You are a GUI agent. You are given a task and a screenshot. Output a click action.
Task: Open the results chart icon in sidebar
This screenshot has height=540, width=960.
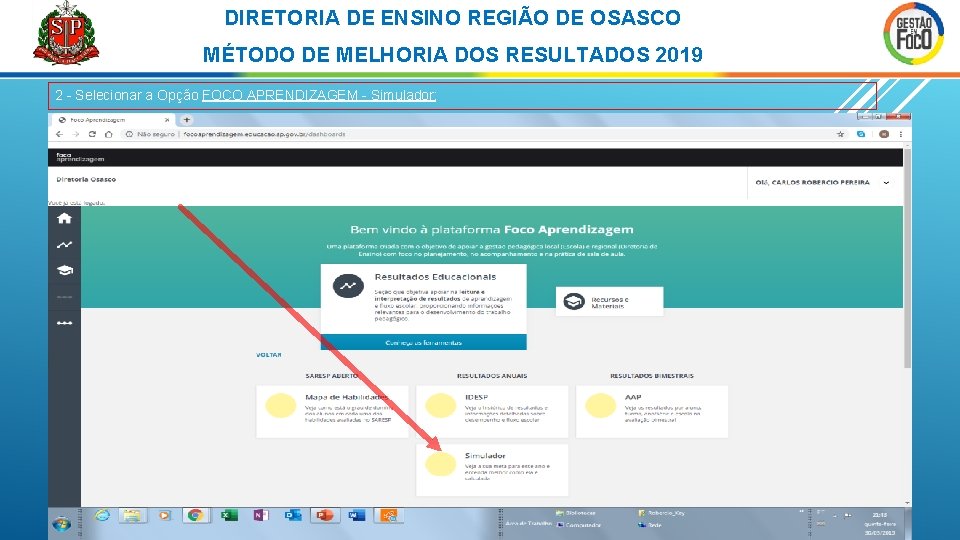click(x=64, y=245)
